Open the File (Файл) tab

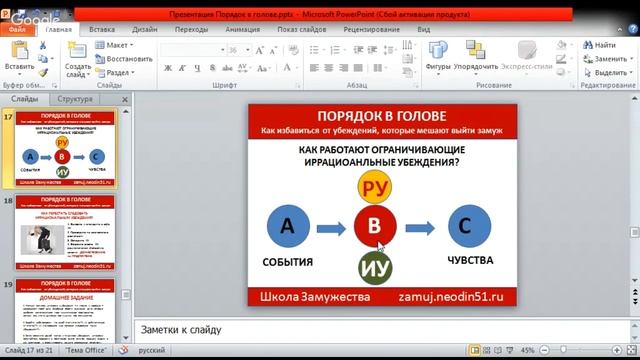(17, 30)
